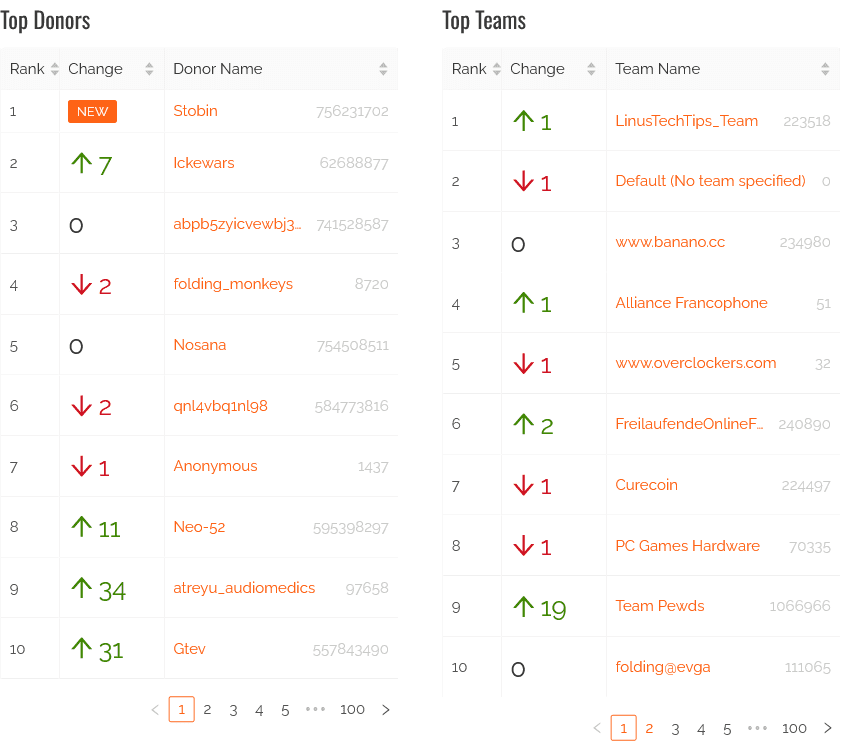Go to previous page of Top Teams
The width and height of the screenshot is (865, 754).
pos(597,728)
